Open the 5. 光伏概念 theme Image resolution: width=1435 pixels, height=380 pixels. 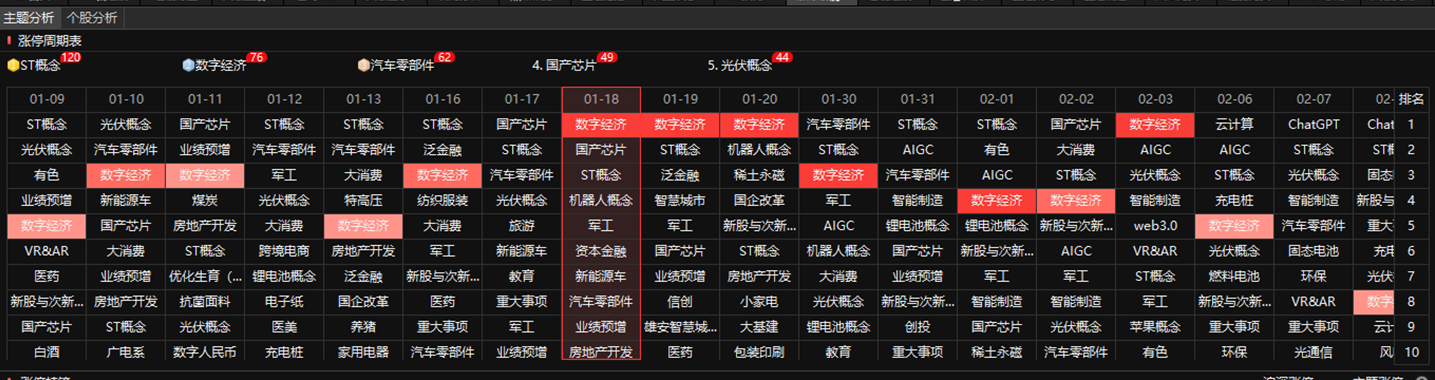tap(740, 65)
